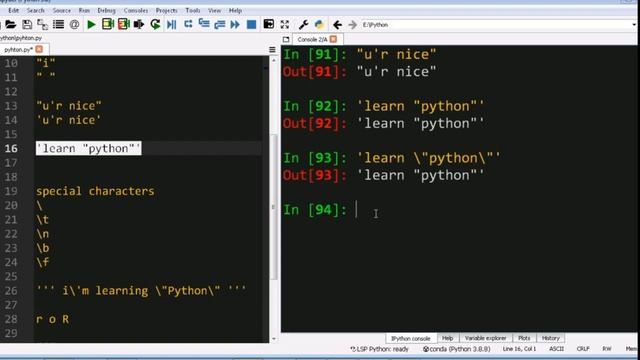Click ASCII encoding status entry
640x360 pixels.
click(556, 349)
